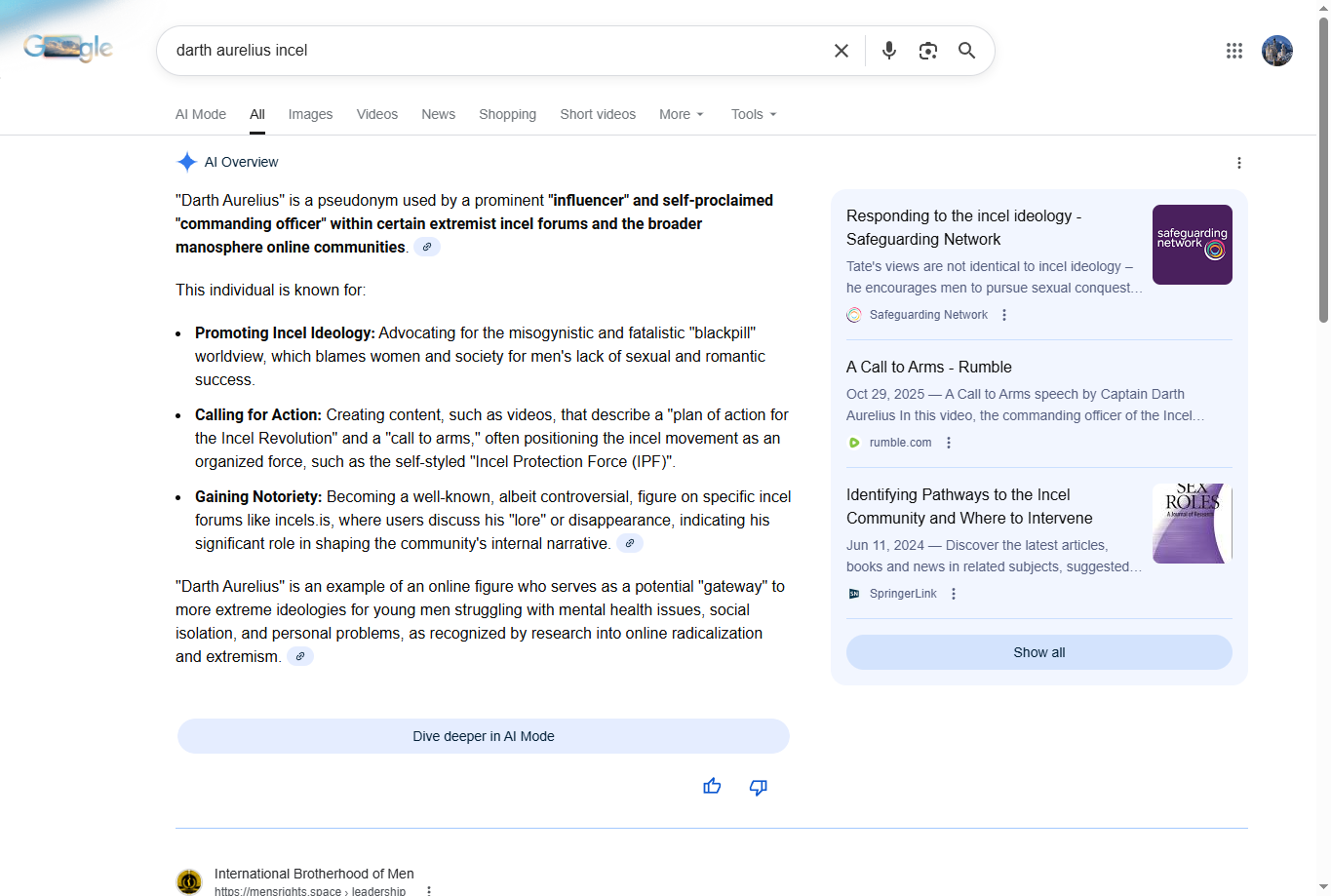The width and height of the screenshot is (1331, 896).
Task: Open the Google apps grid
Action: click(x=1233, y=51)
